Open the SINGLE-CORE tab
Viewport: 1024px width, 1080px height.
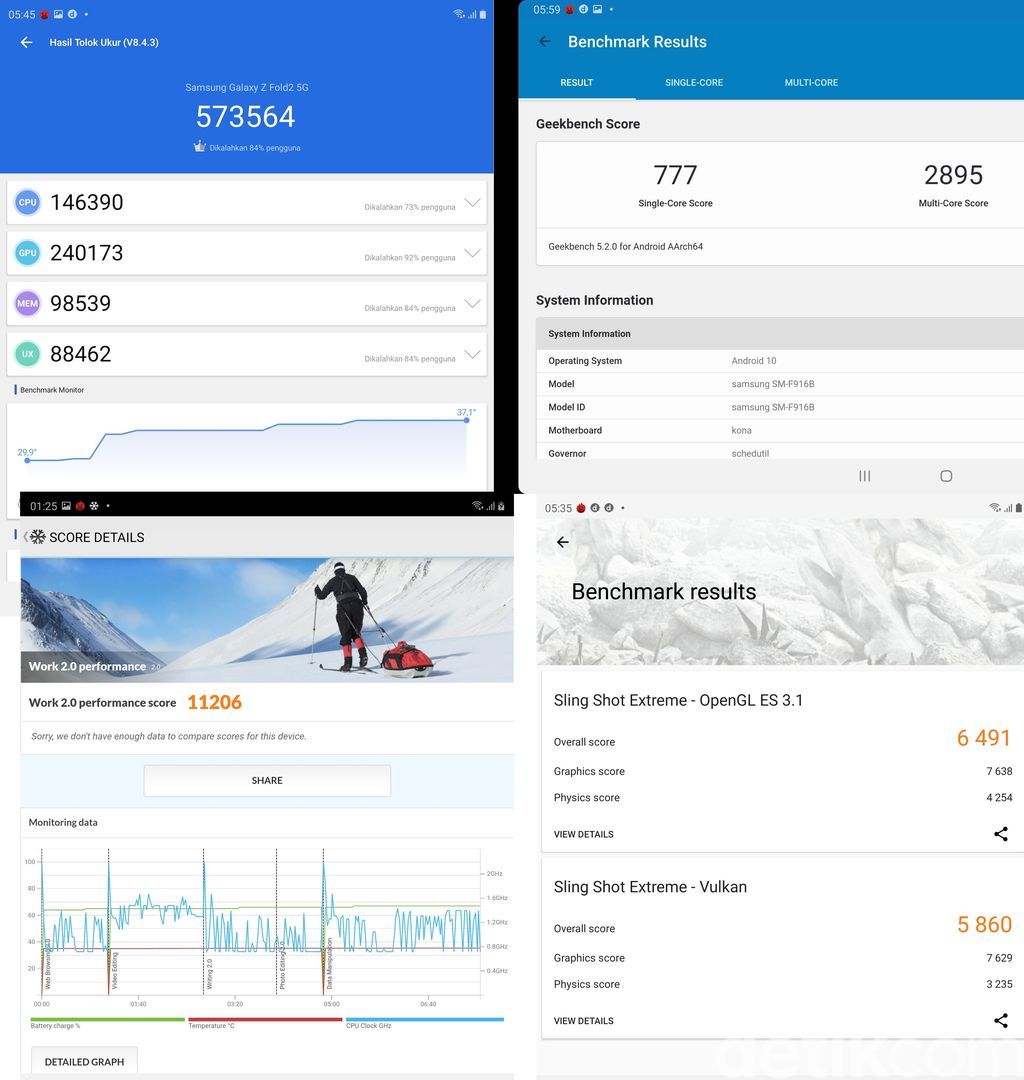(693, 83)
